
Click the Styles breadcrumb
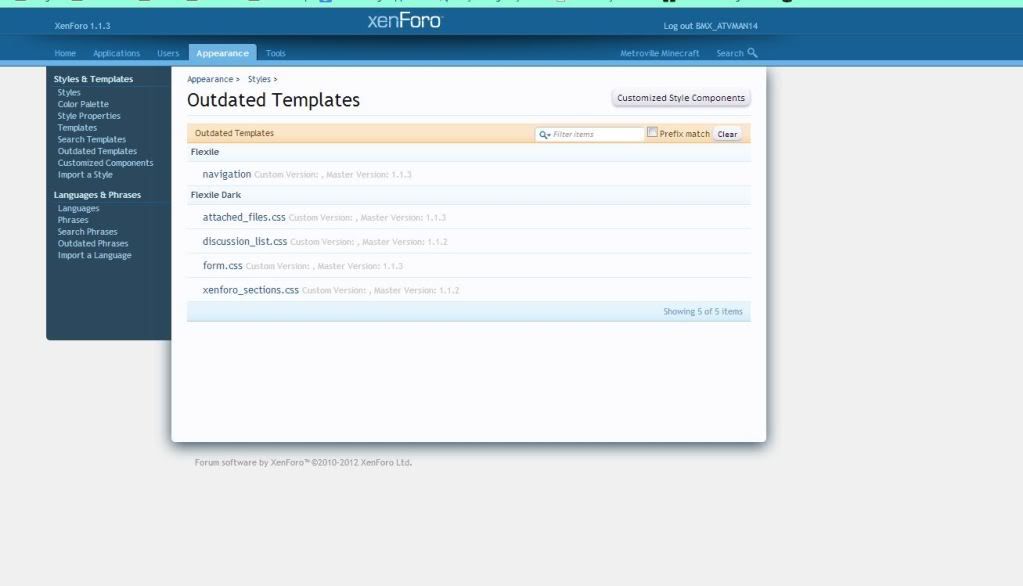click(259, 80)
